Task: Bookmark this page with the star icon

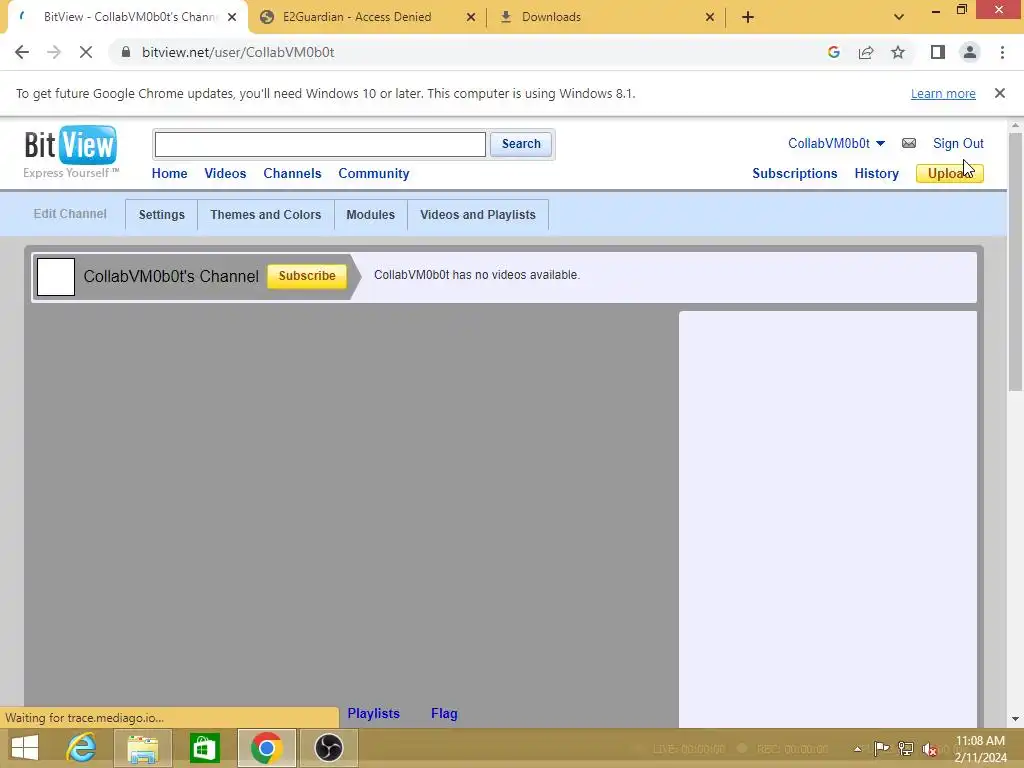Action: (898, 52)
